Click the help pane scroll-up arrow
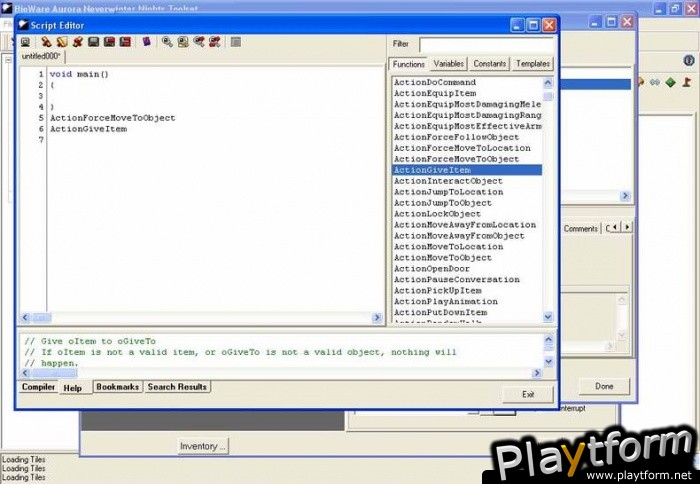 click(x=549, y=340)
